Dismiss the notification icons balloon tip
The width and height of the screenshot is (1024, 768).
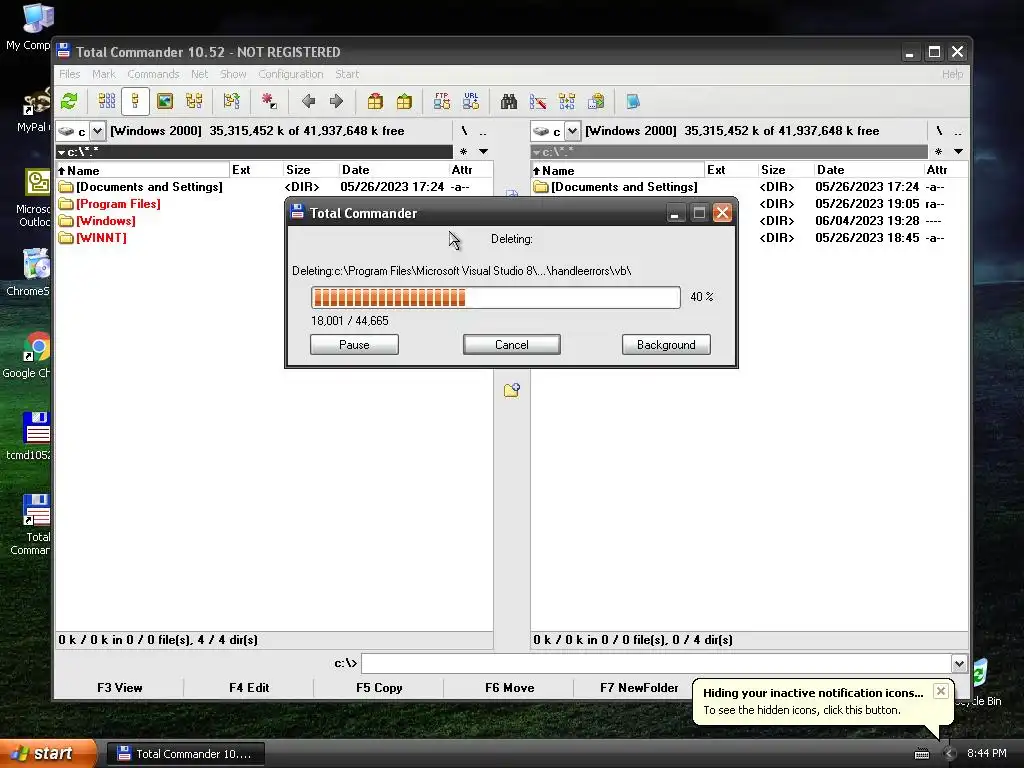tap(940, 691)
